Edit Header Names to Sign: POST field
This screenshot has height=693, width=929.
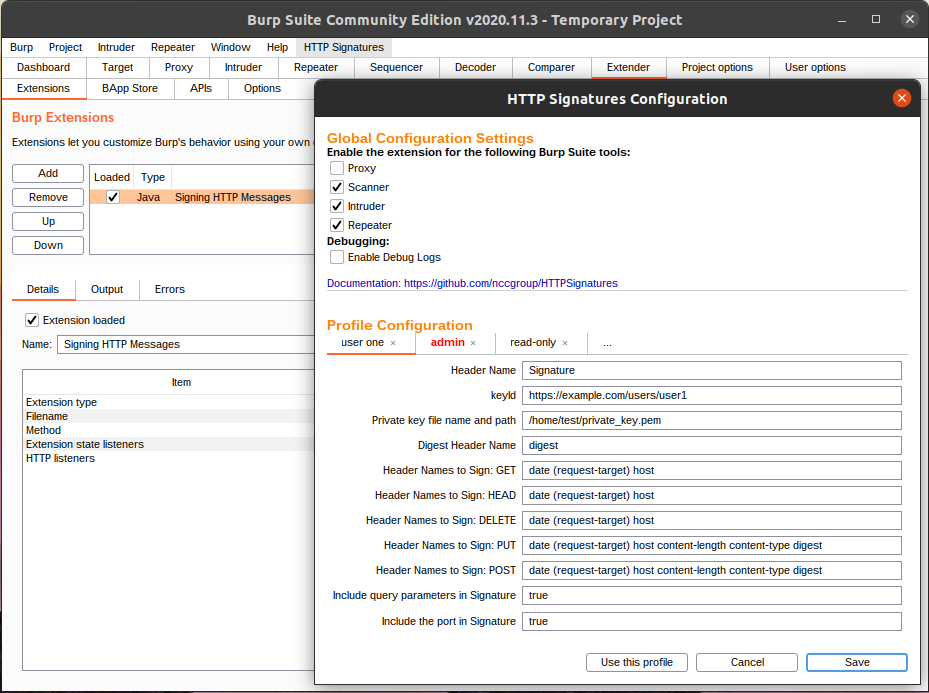point(712,570)
